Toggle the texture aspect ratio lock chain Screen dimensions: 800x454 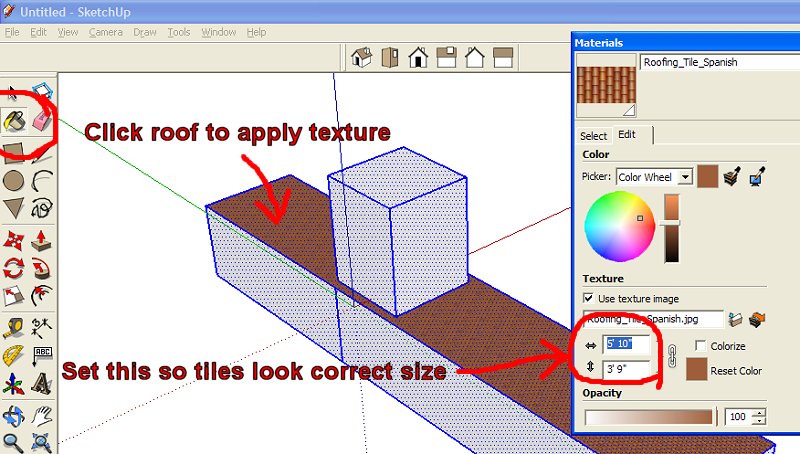(x=673, y=357)
